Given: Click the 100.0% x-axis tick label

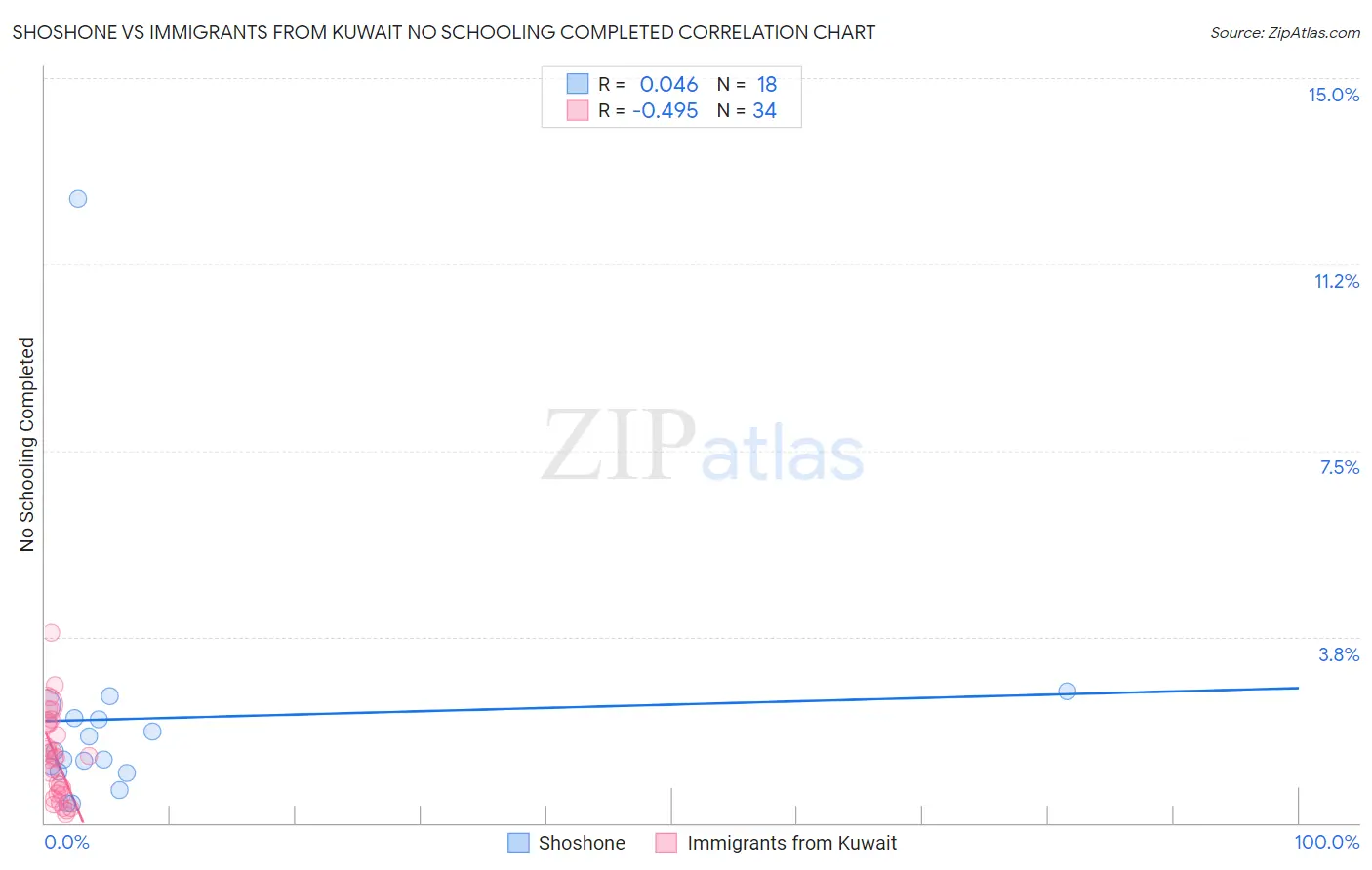Looking at the screenshot, I should coord(1326,842).
